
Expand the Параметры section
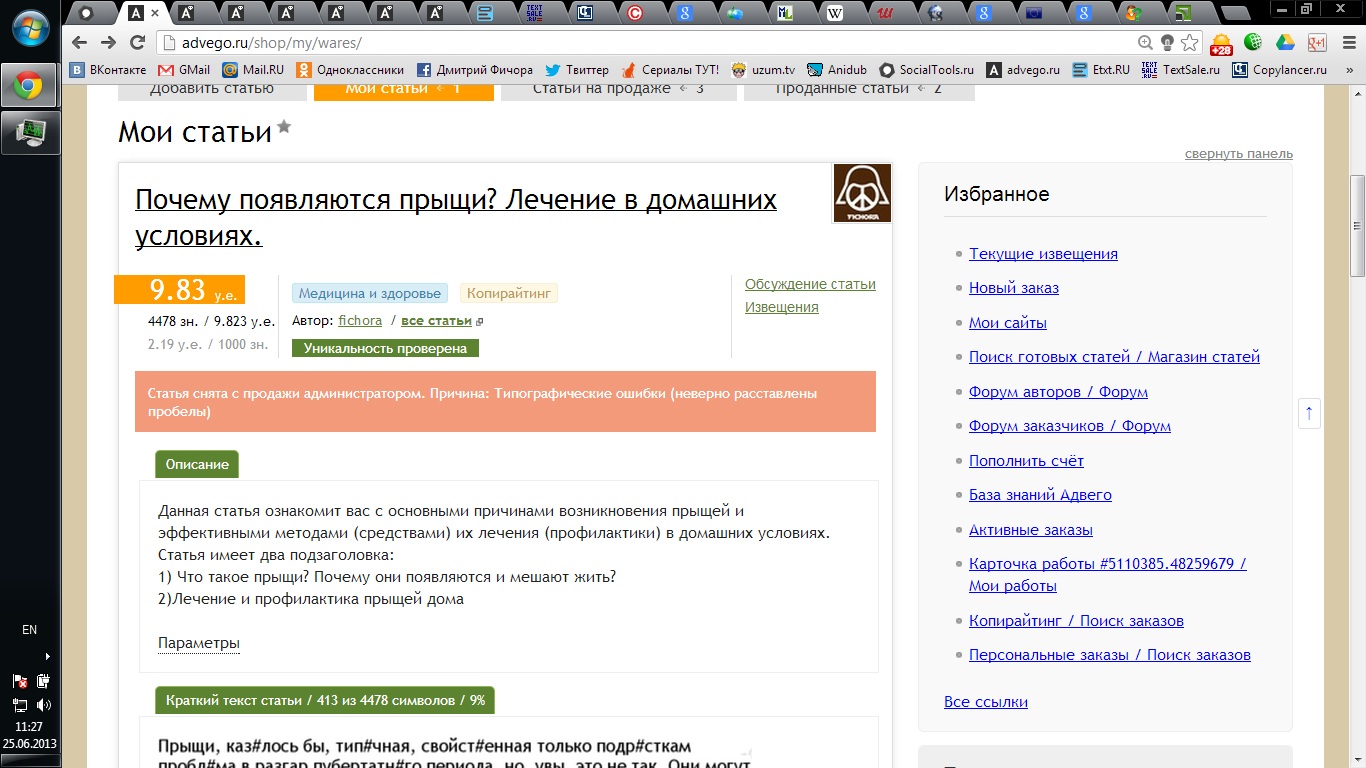[199, 643]
